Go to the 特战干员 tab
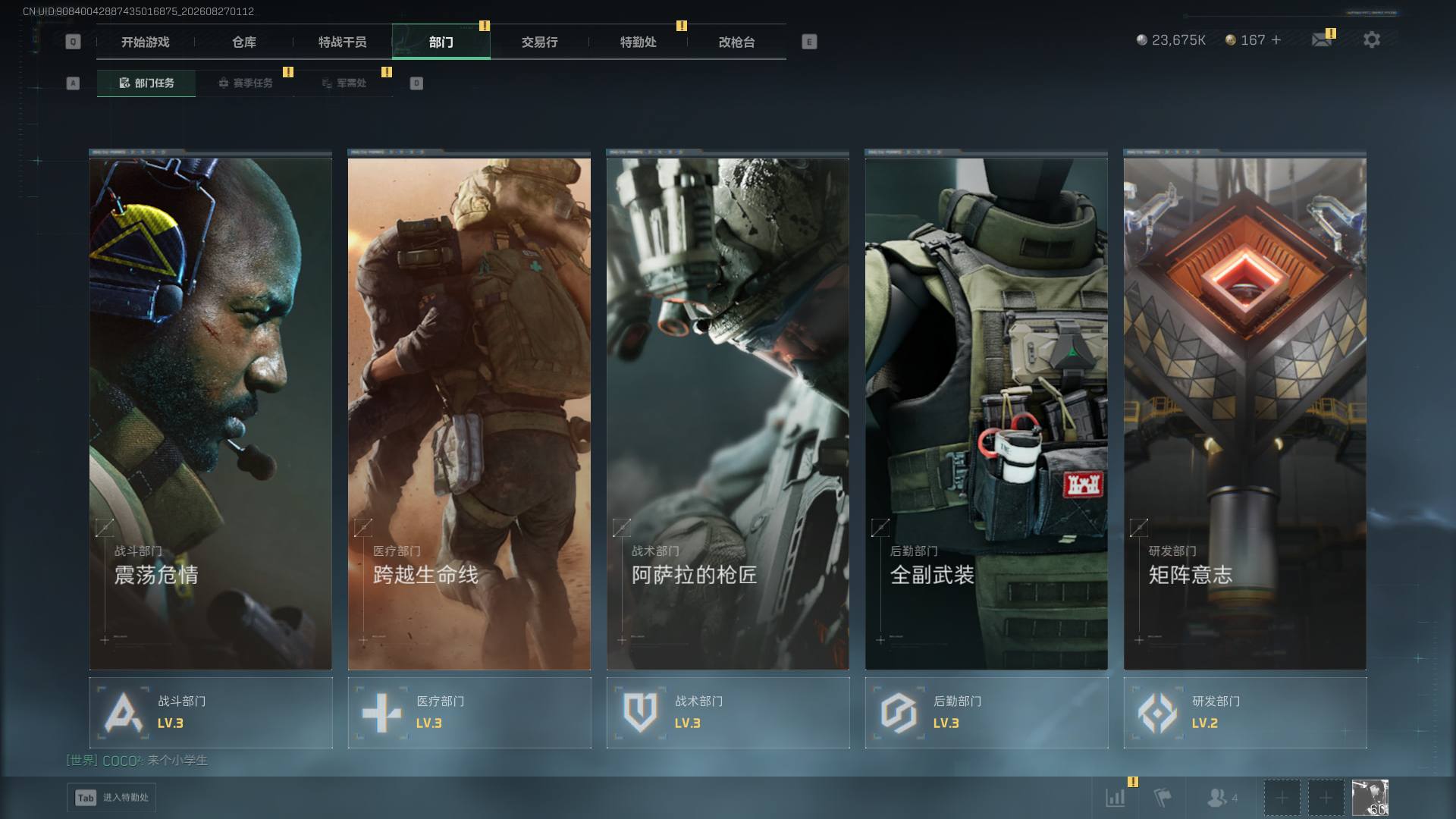This screenshot has width=1456, height=819. [x=343, y=42]
